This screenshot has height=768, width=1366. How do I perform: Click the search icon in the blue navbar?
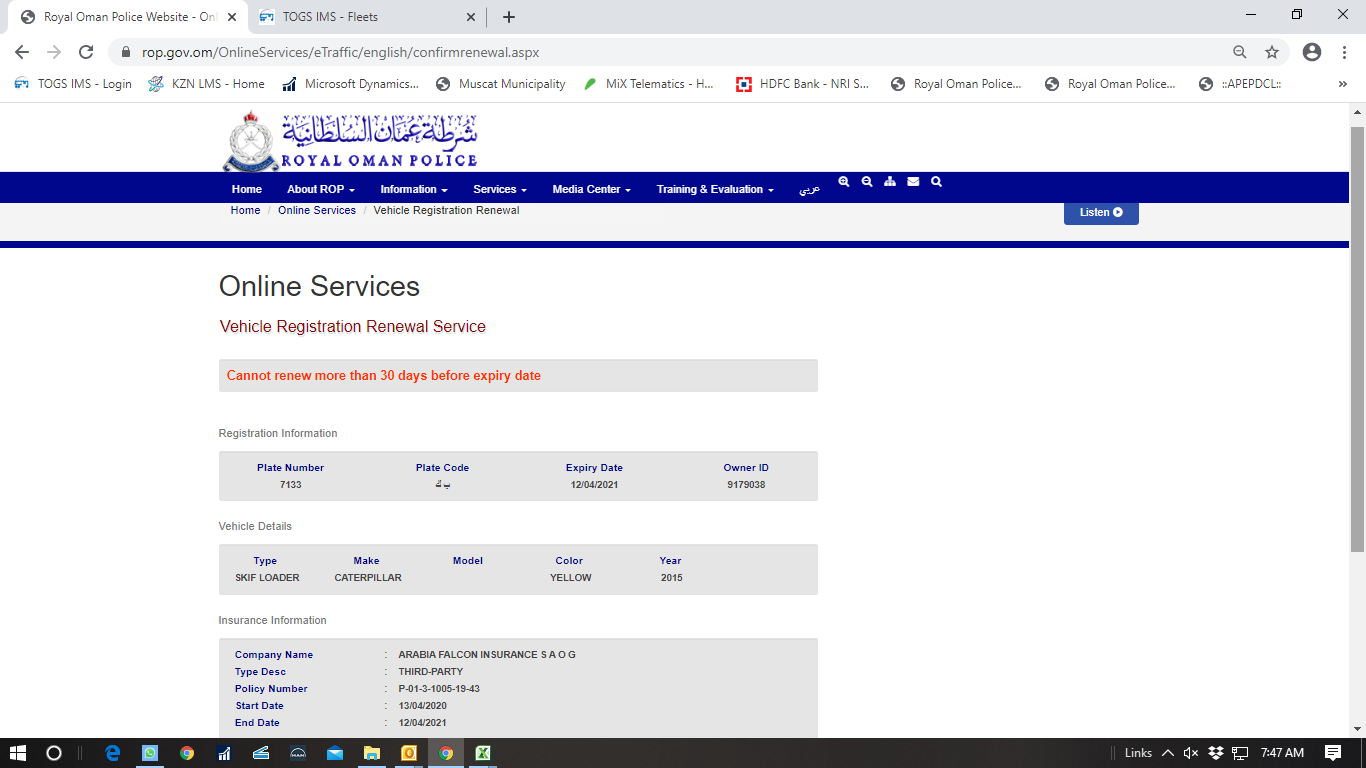(936, 182)
